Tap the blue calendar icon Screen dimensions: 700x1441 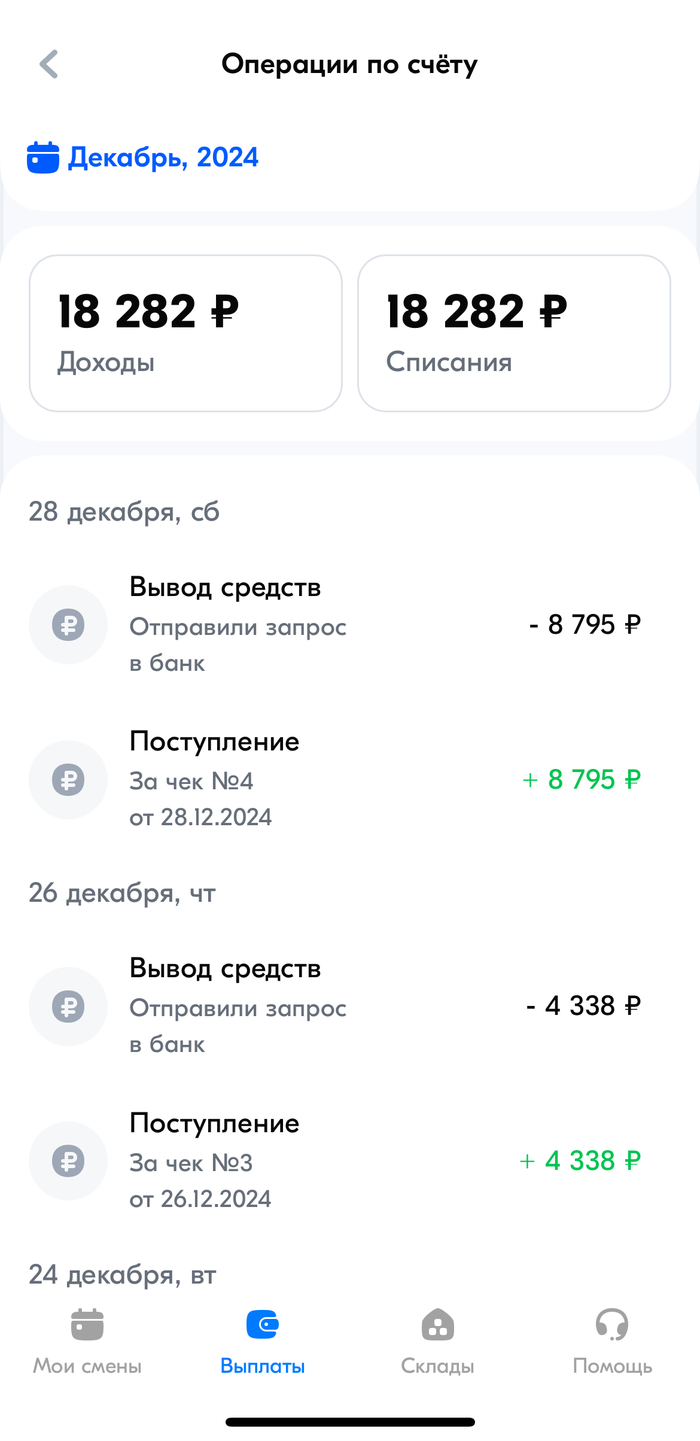[43, 158]
